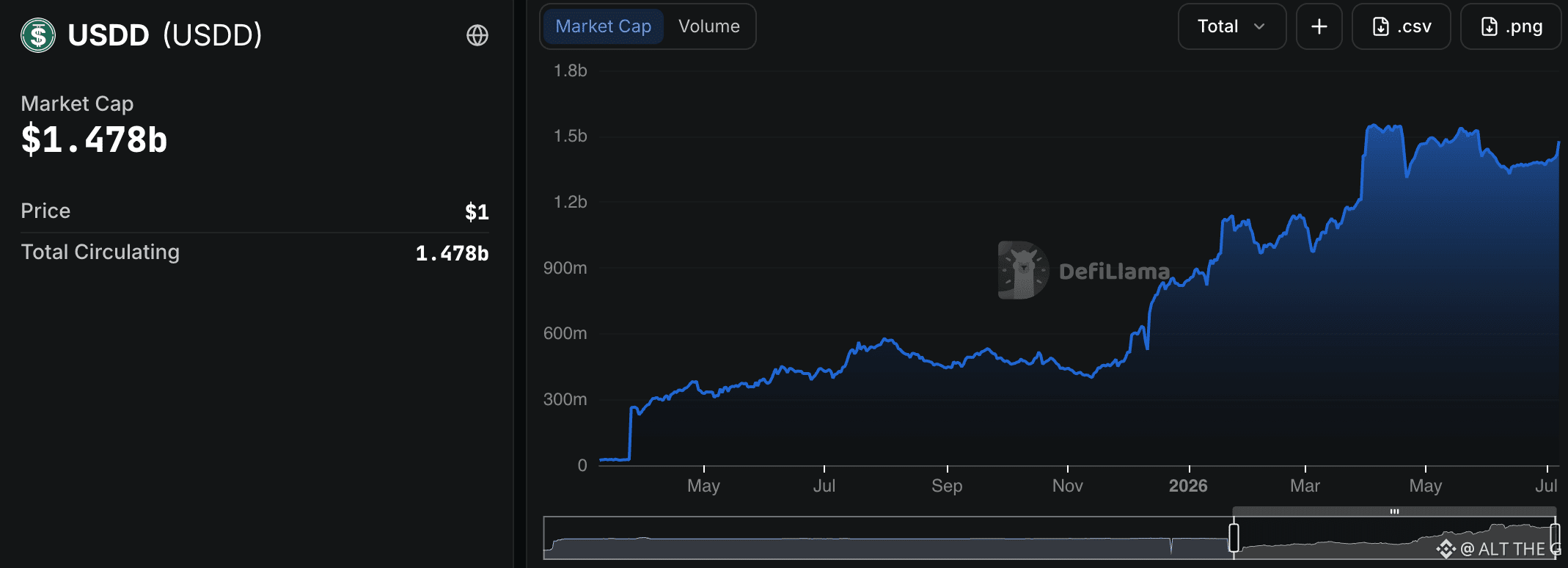Image resolution: width=1568 pixels, height=568 pixels.
Task: Click the 900m y-axis label
Action: 565,268
